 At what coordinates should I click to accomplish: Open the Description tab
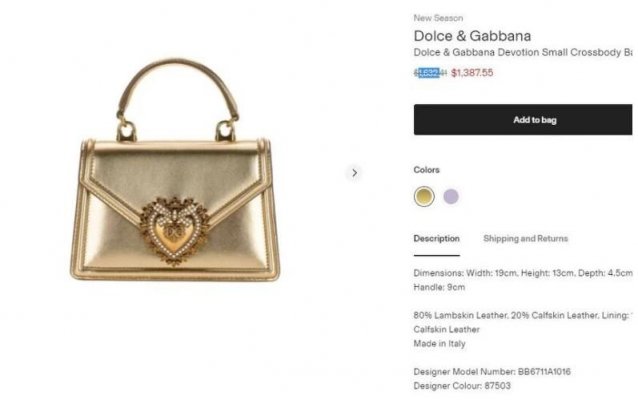point(436,239)
